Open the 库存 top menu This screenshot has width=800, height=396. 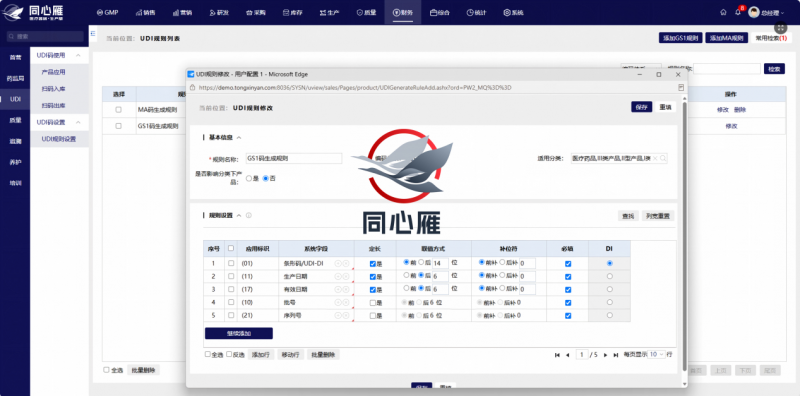click(x=293, y=13)
